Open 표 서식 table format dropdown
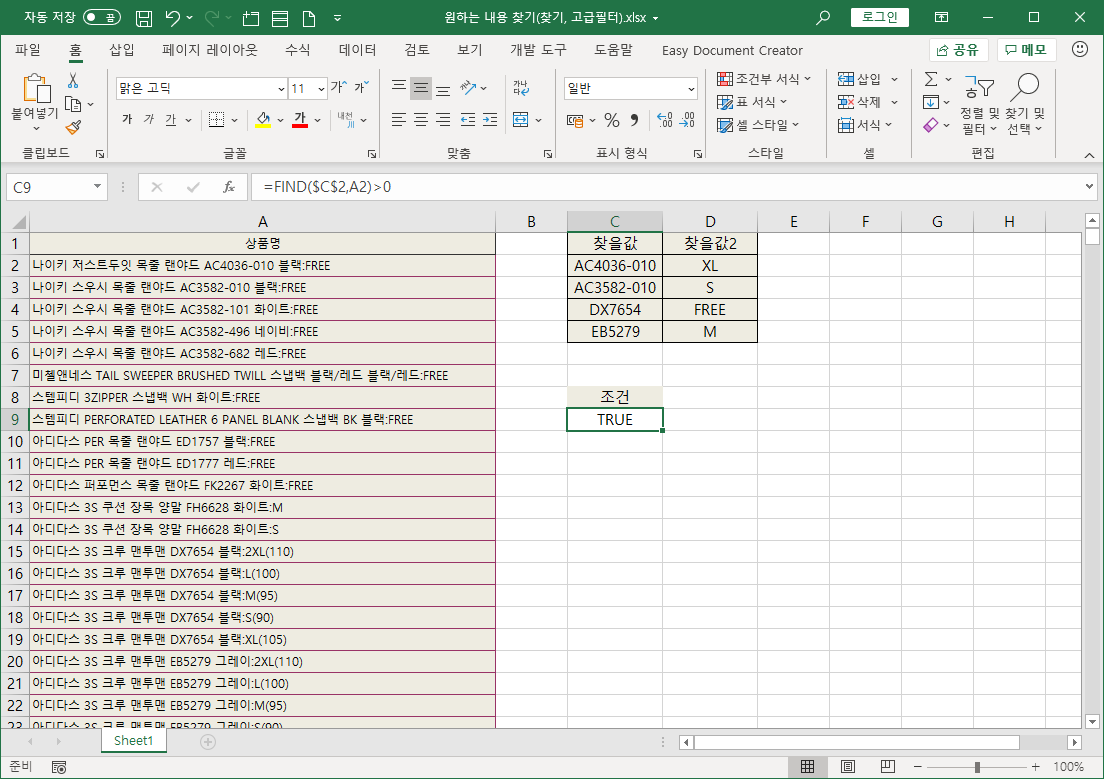 [752, 102]
